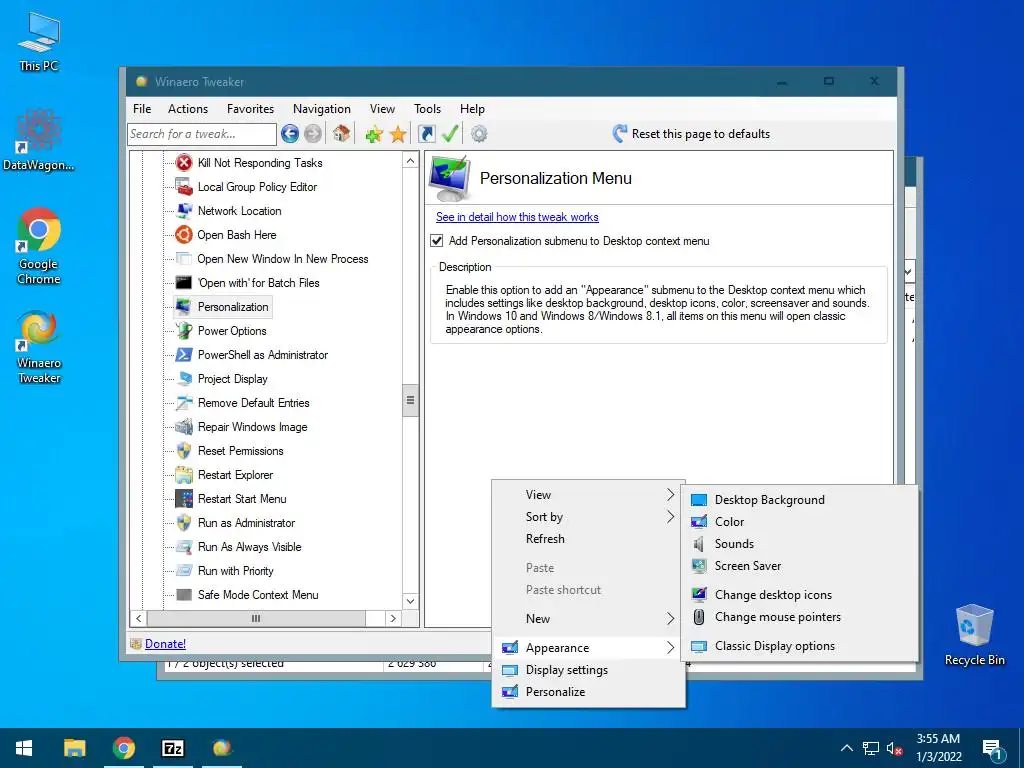Open the notification center icon
The height and width of the screenshot is (768, 1024).
[993, 749]
